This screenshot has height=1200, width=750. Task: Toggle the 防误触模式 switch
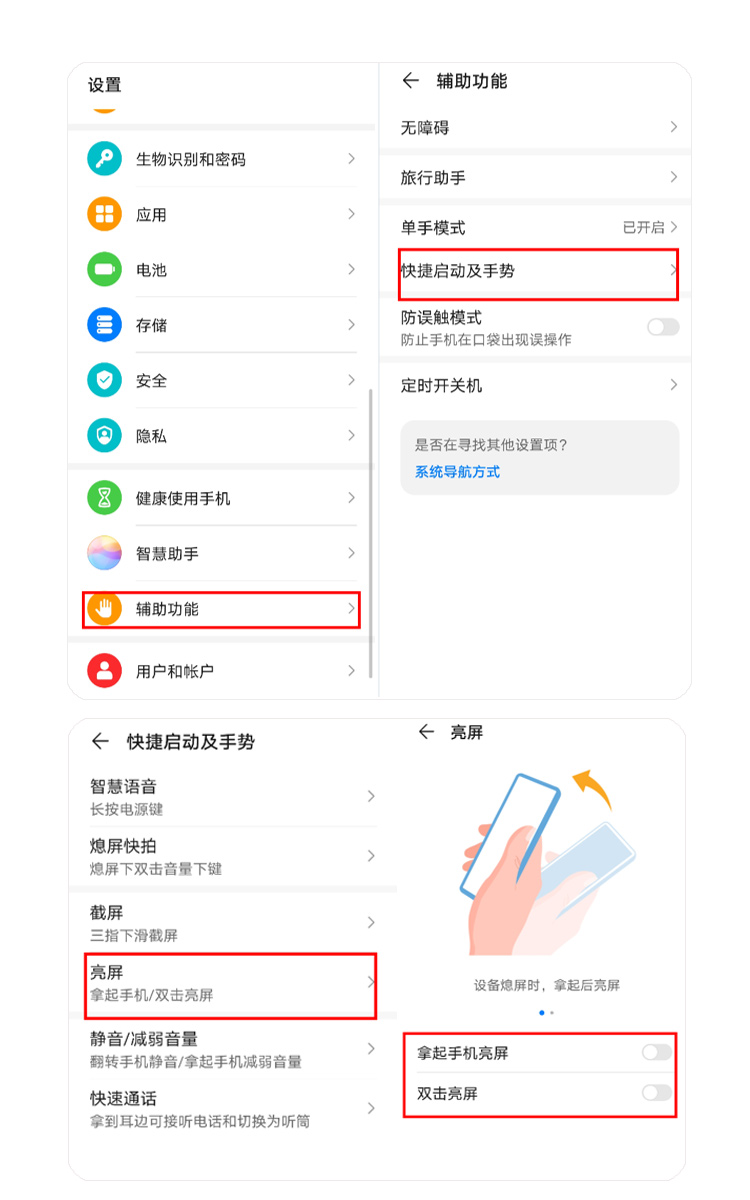(662, 327)
